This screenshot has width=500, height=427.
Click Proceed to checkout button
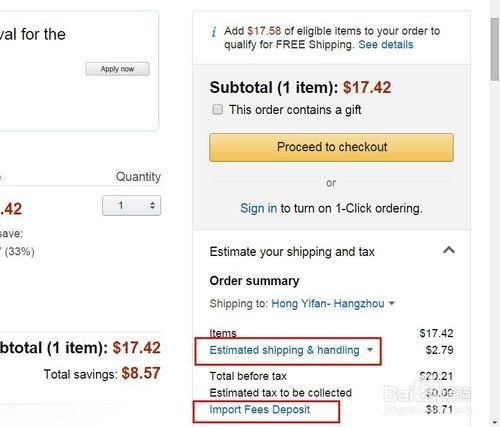click(331, 147)
